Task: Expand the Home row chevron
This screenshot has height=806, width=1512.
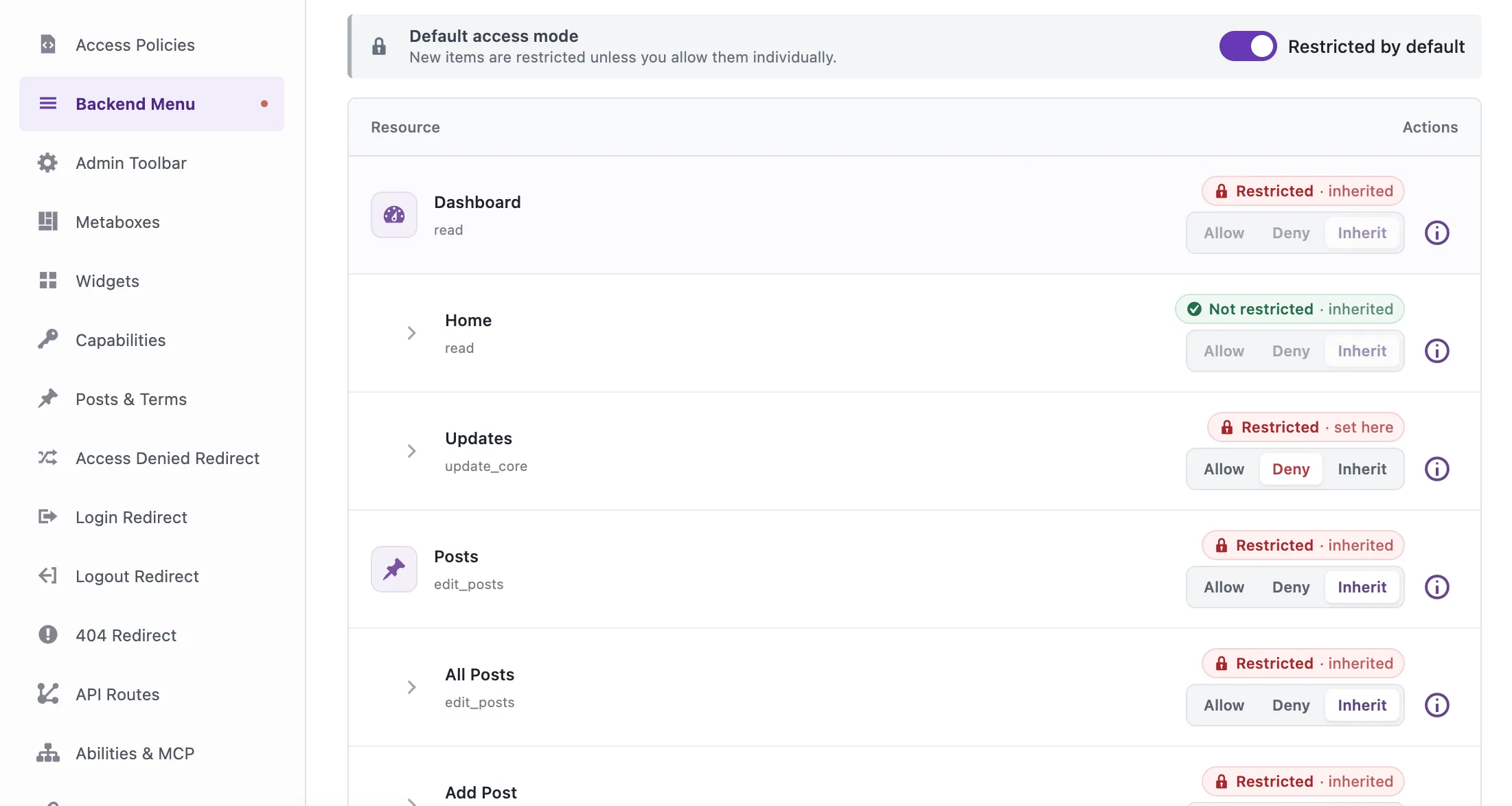Action: click(x=411, y=333)
